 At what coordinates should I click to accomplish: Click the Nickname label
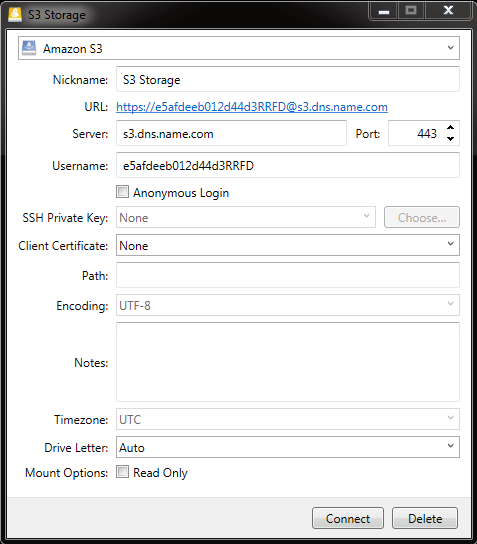tap(80, 80)
